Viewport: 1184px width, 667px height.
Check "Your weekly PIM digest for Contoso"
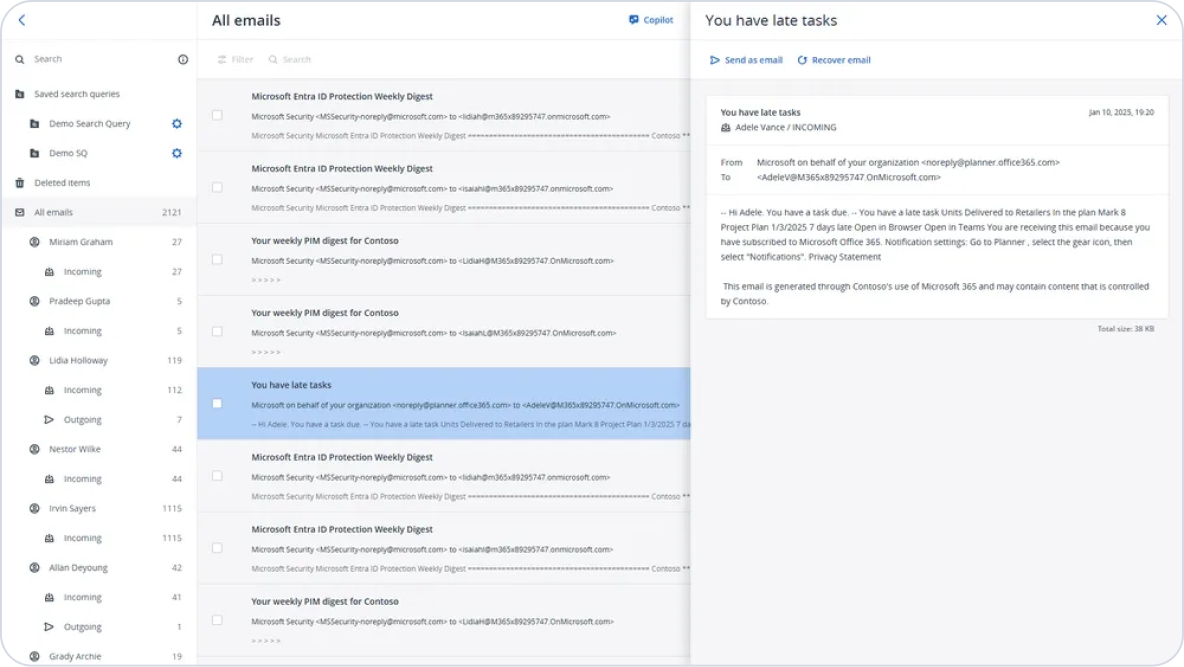[217, 259]
